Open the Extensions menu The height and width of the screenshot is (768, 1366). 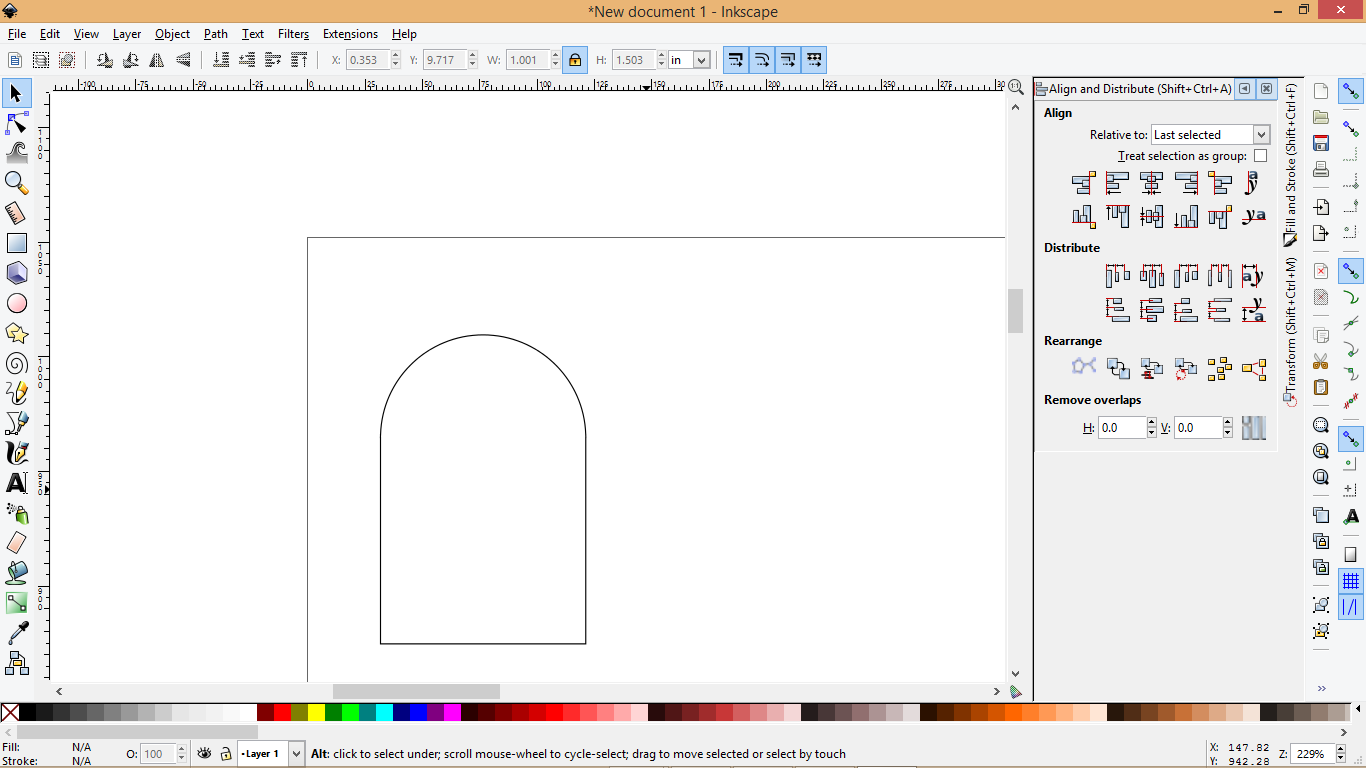pyautogui.click(x=350, y=33)
